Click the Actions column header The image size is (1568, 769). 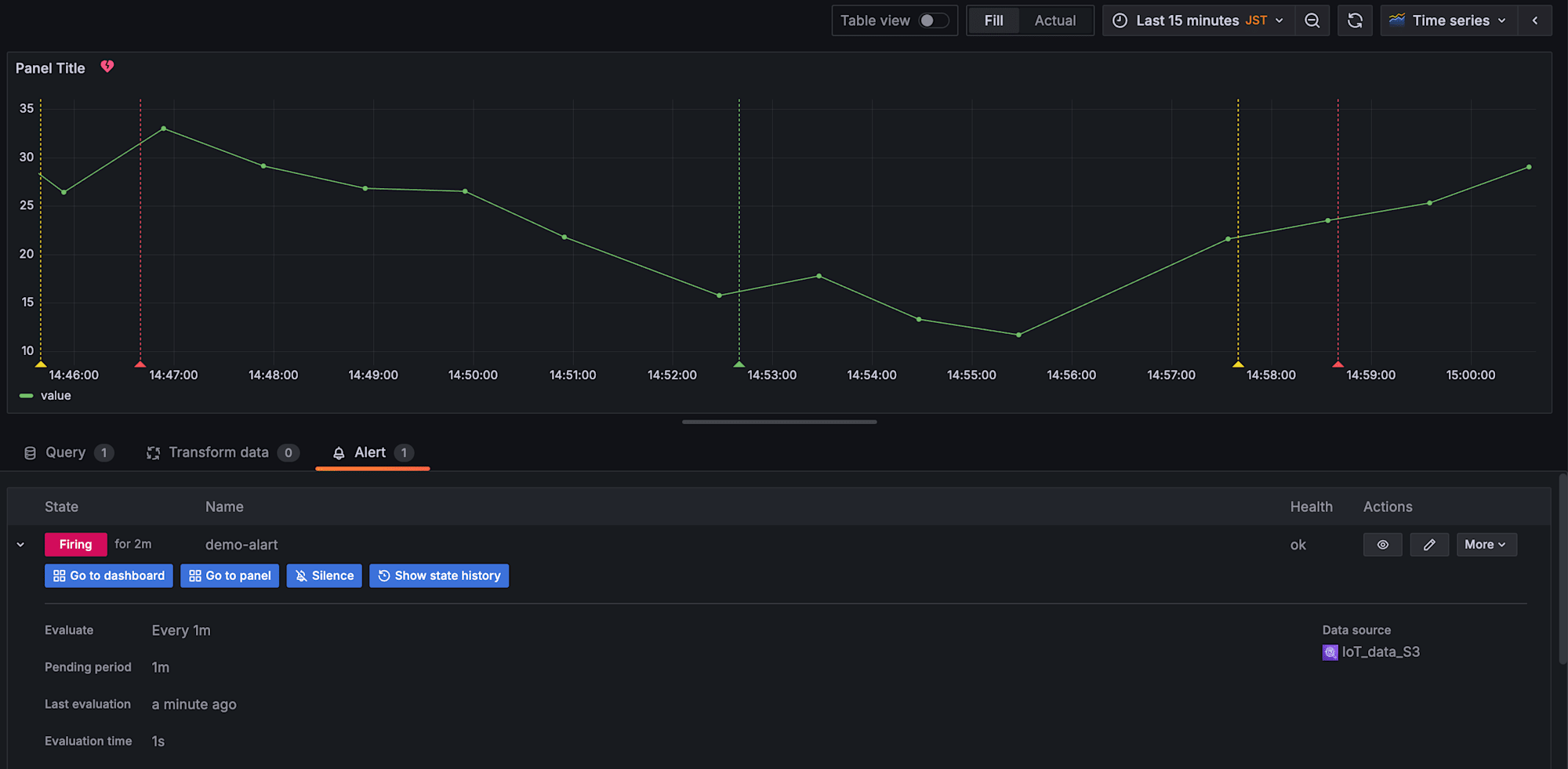click(1388, 507)
